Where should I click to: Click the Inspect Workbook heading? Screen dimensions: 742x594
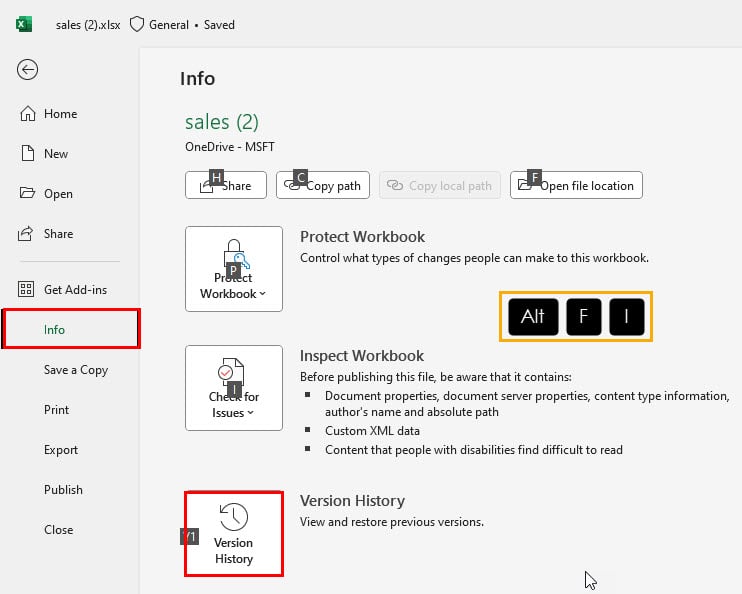(362, 355)
